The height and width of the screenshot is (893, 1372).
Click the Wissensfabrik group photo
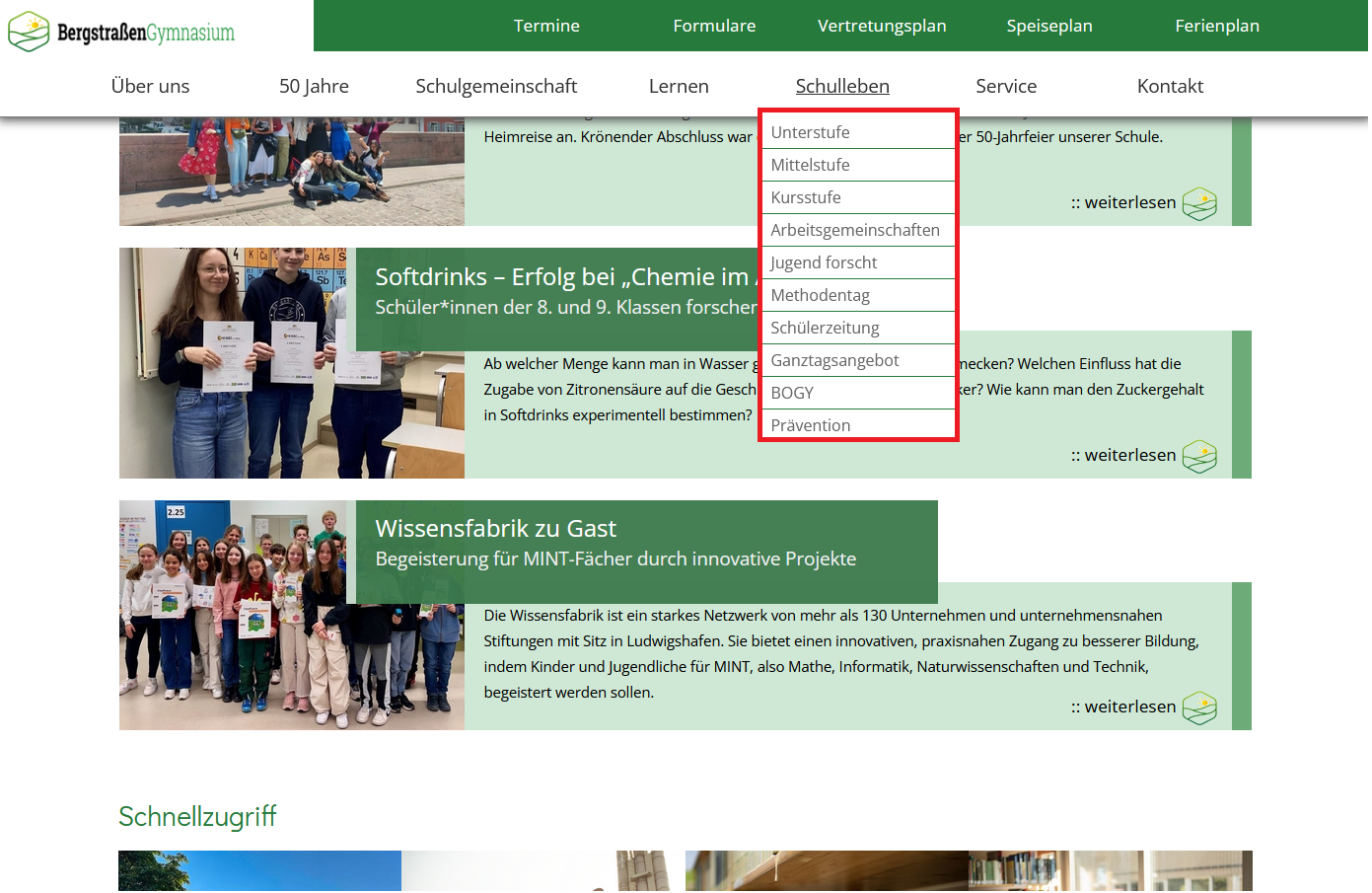point(291,616)
